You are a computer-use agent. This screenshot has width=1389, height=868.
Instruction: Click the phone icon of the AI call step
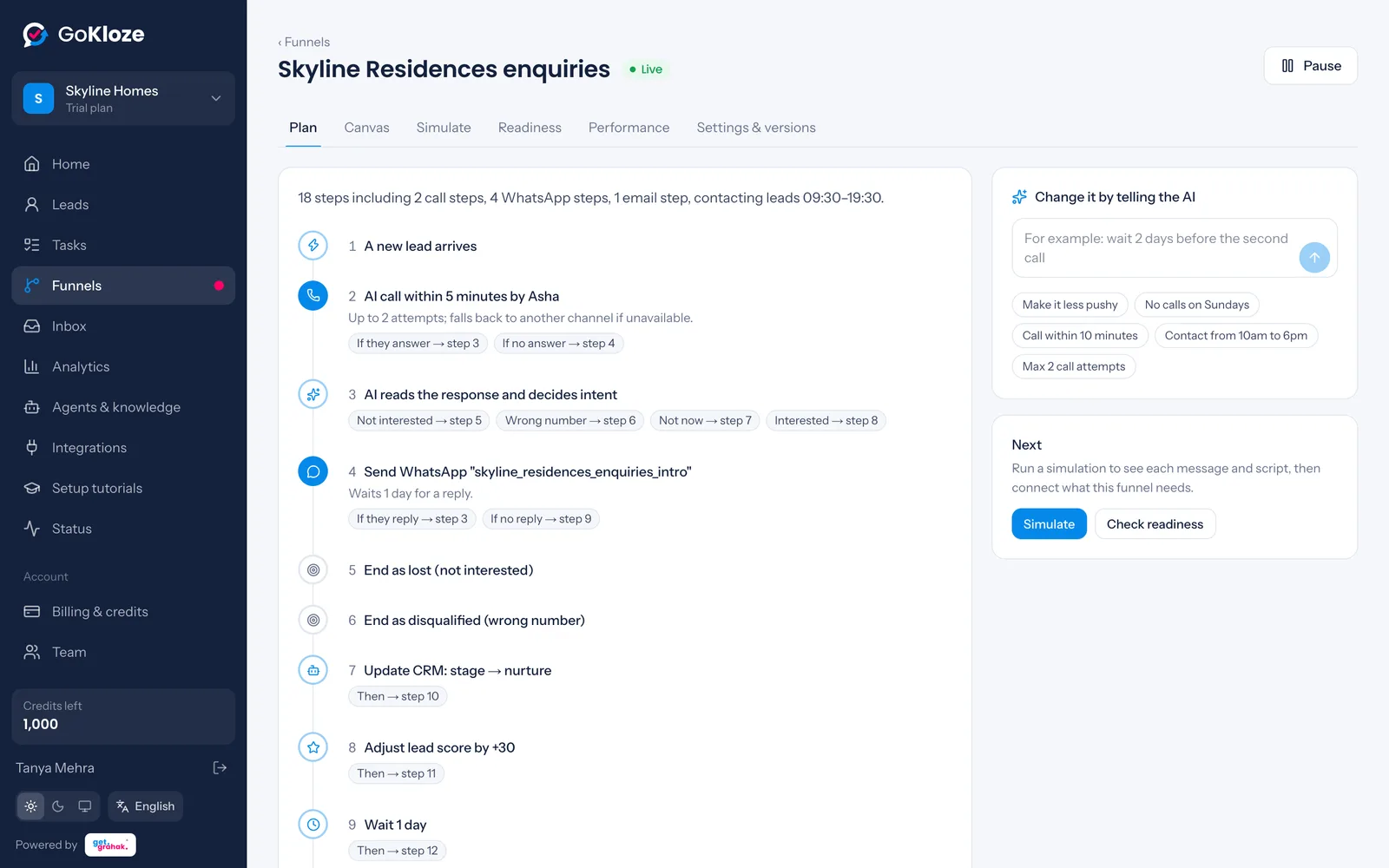[x=313, y=296]
